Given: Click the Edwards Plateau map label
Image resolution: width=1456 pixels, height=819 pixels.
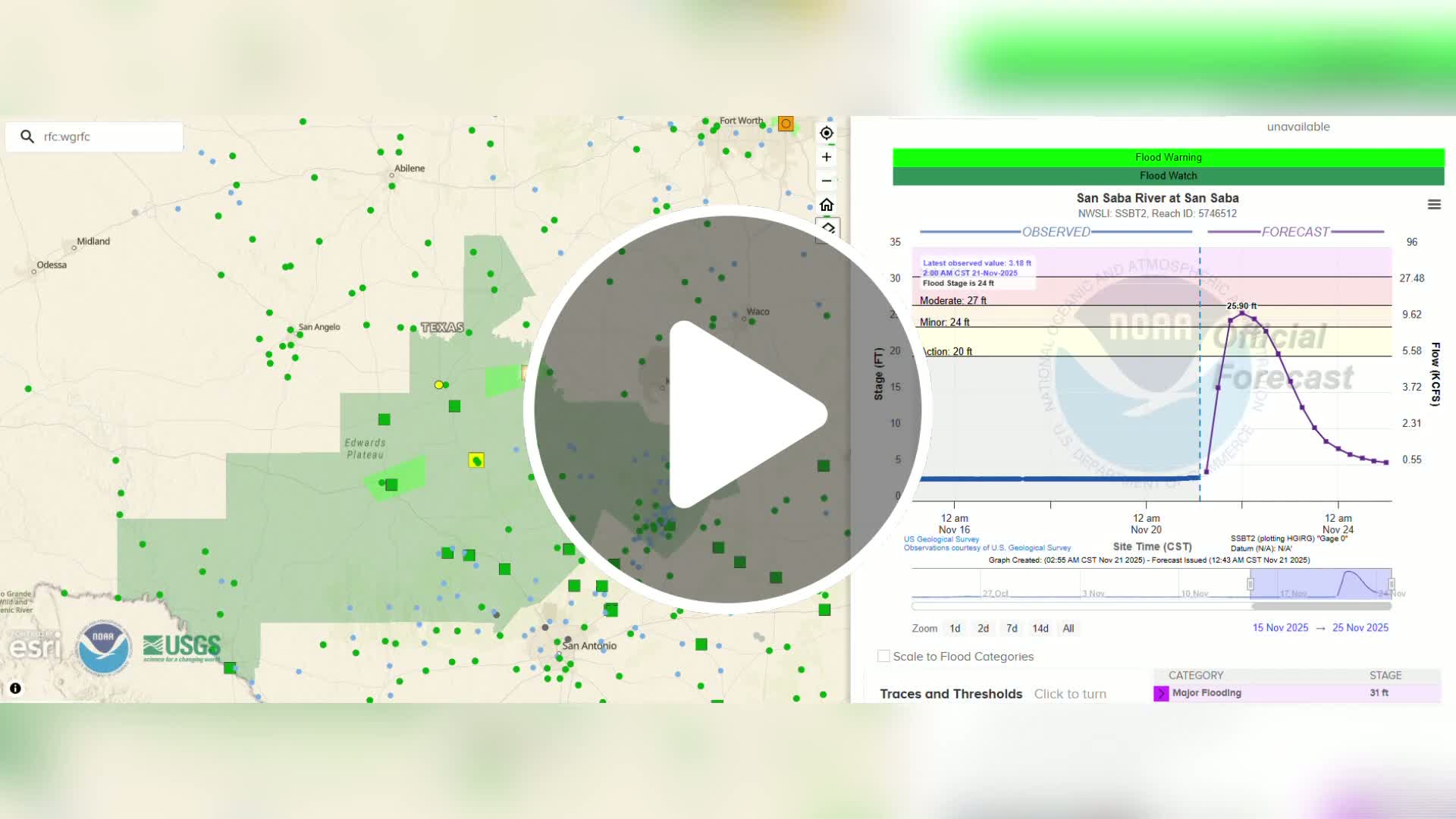Looking at the screenshot, I should click(x=365, y=449).
